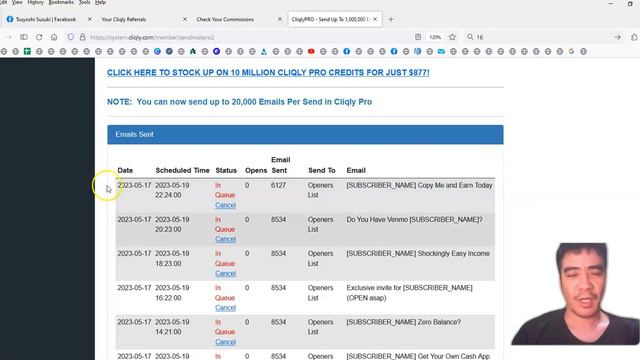The height and width of the screenshot is (360, 640).
Task: Select the 'Get Your Own Cash App' subject
Action: pos(418,356)
